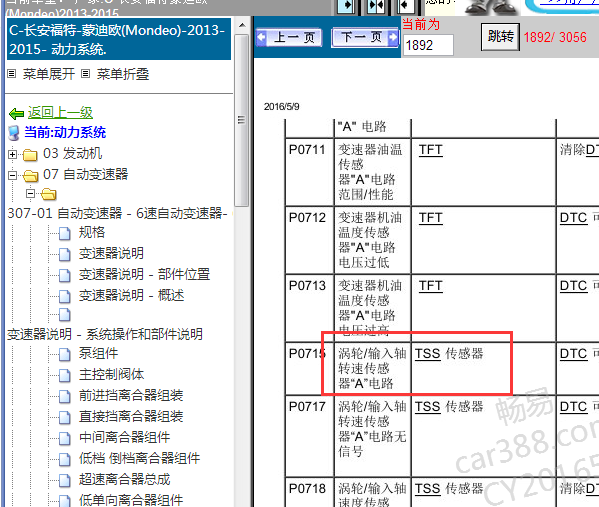Click TSS link in P0715 row

[428, 353]
